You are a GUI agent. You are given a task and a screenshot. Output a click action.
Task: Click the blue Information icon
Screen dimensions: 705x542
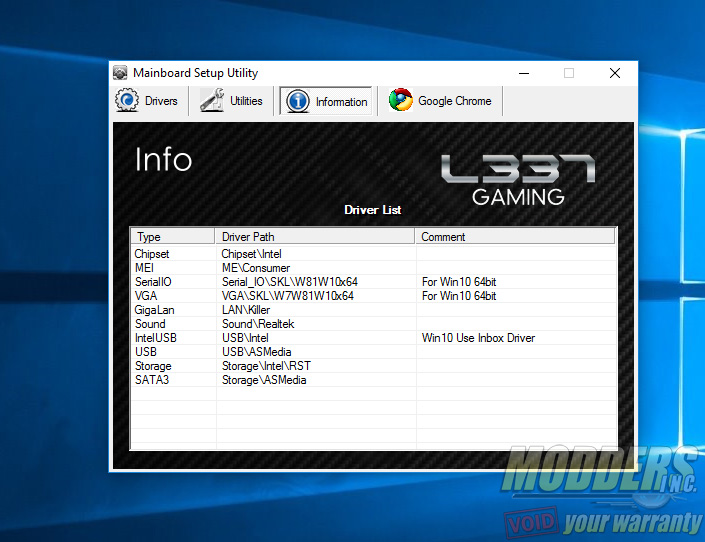(298, 101)
